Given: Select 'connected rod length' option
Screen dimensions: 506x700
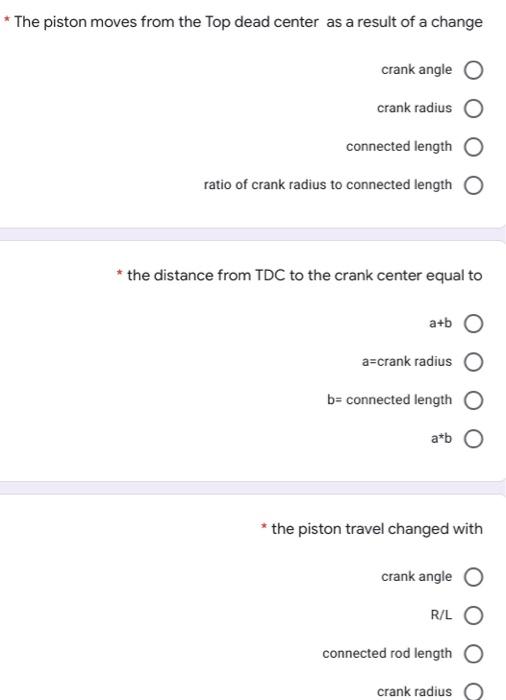Looking at the screenshot, I should [x=473, y=654].
